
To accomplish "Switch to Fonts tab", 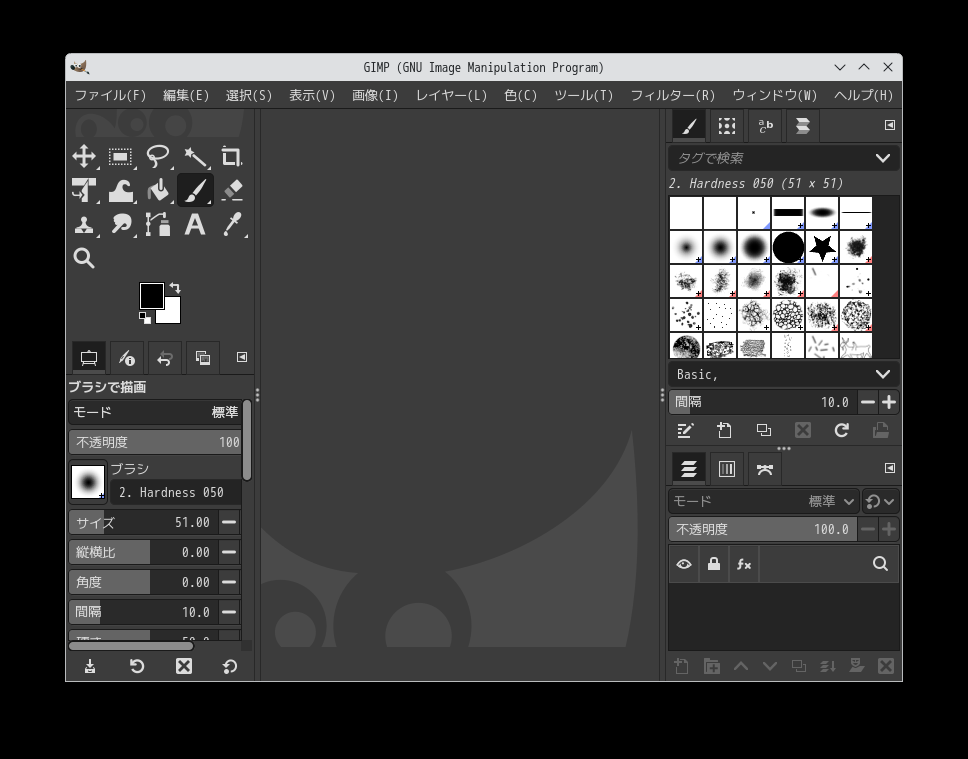I will [765, 126].
